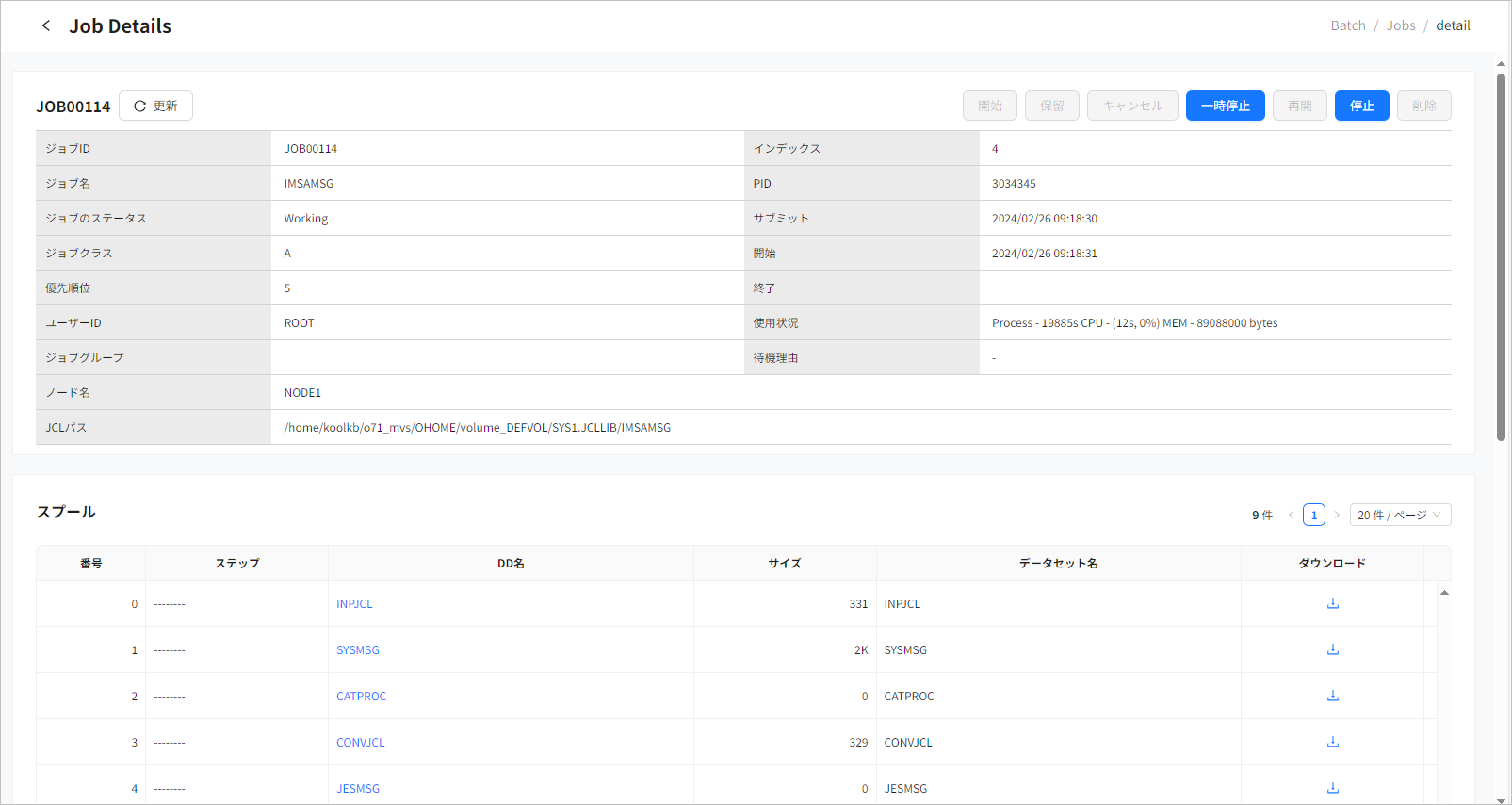Open the 20 件 / ページ page size dropdown
This screenshot has height=805, width=1512.
coord(1400,515)
